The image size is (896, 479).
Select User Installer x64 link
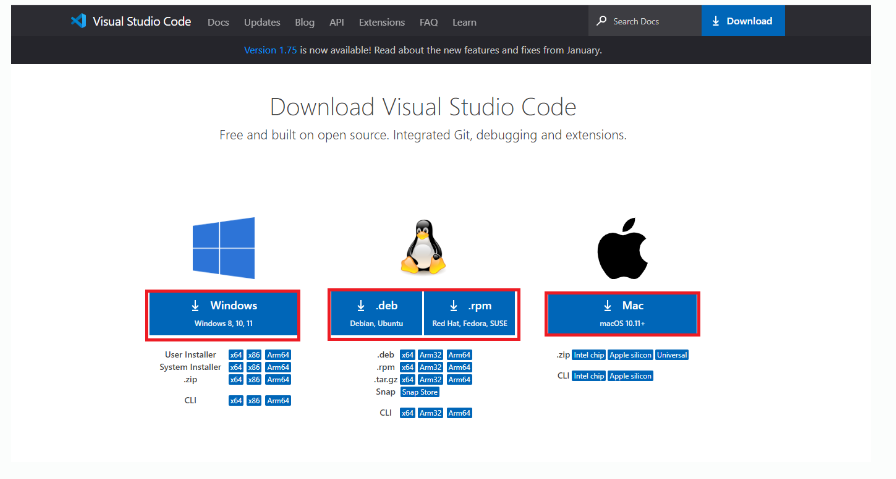pos(236,355)
